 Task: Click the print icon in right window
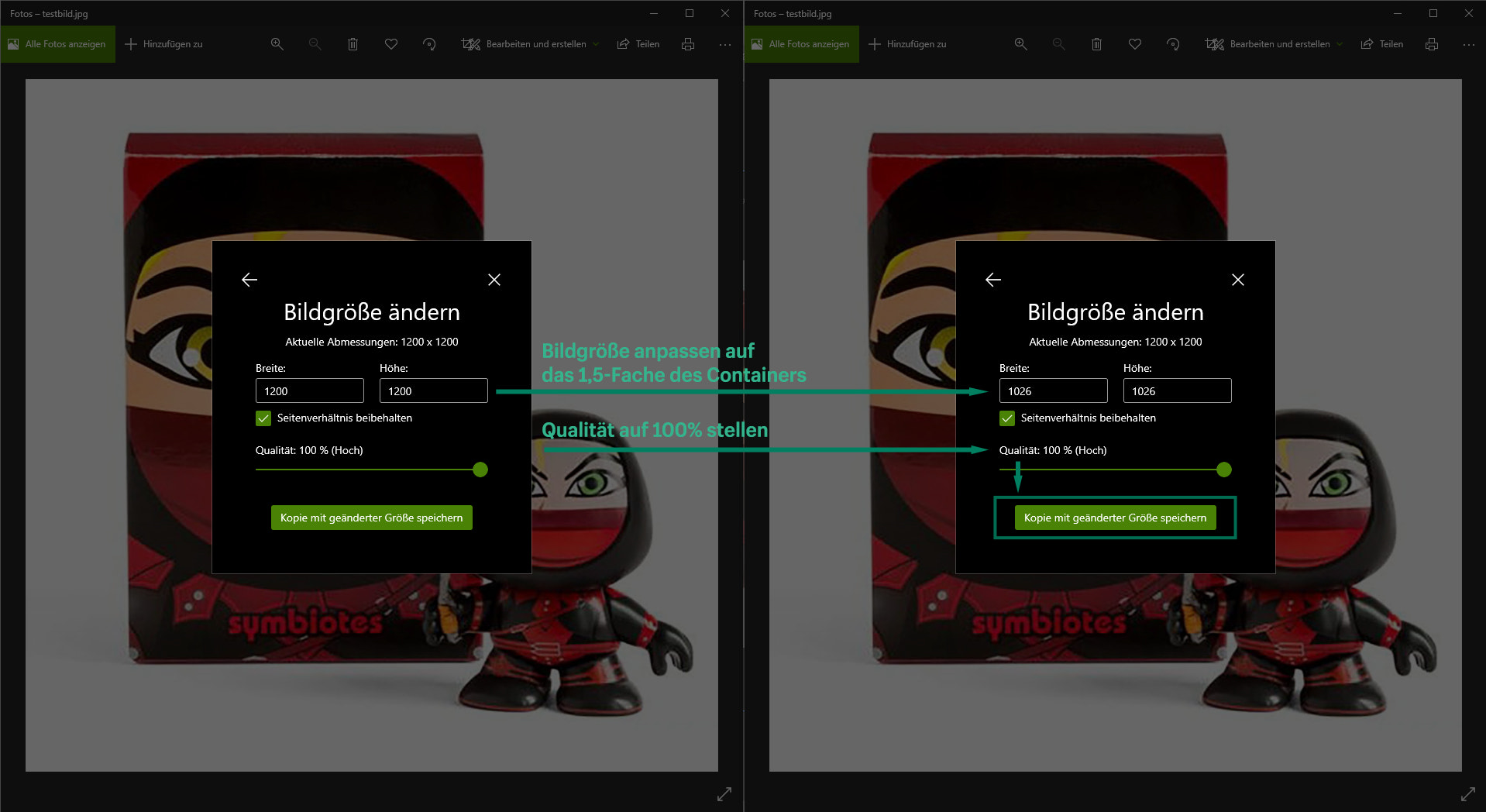1432,44
